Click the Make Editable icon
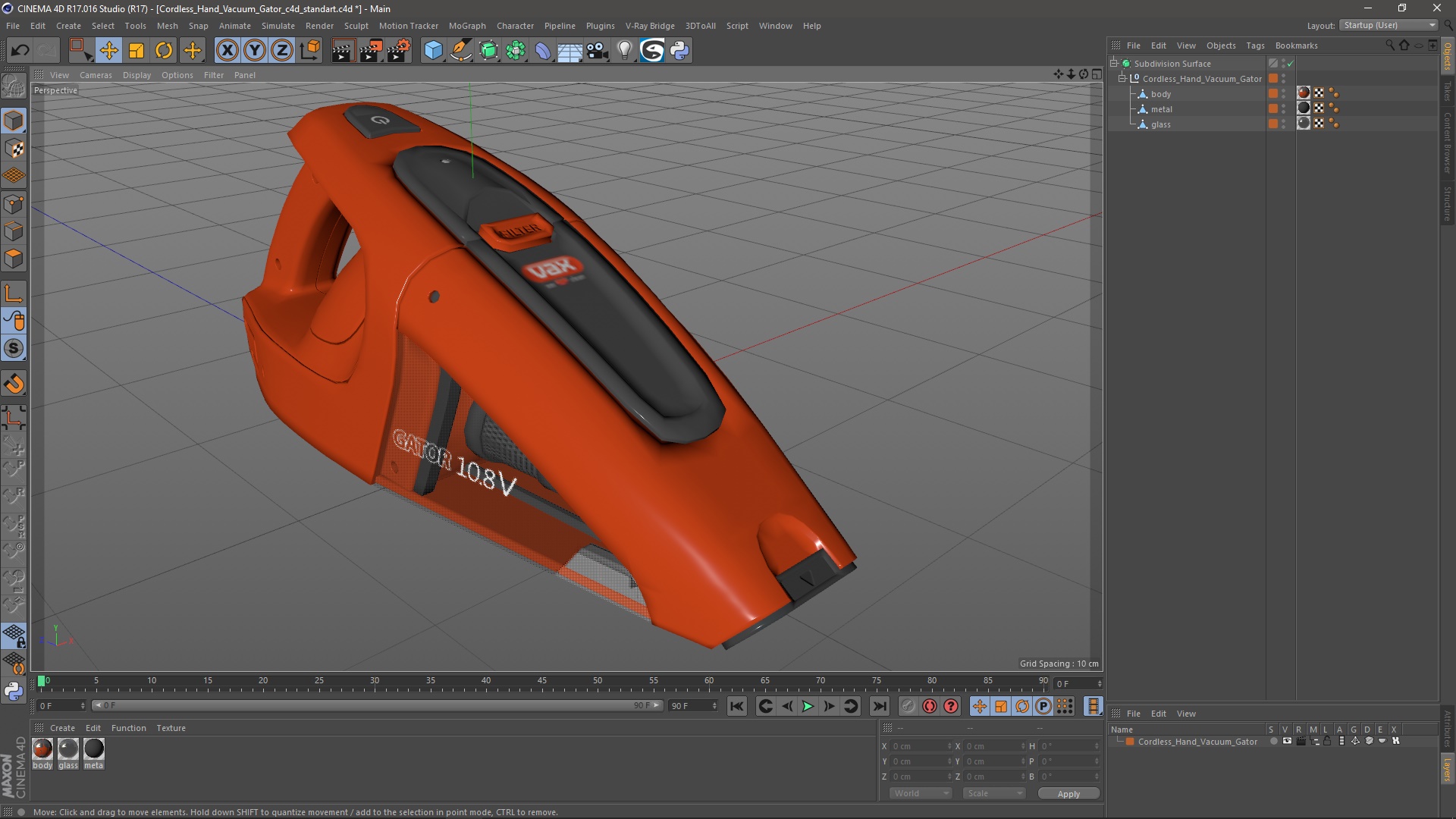Image resolution: width=1456 pixels, height=819 pixels. pyautogui.click(x=14, y=86)
